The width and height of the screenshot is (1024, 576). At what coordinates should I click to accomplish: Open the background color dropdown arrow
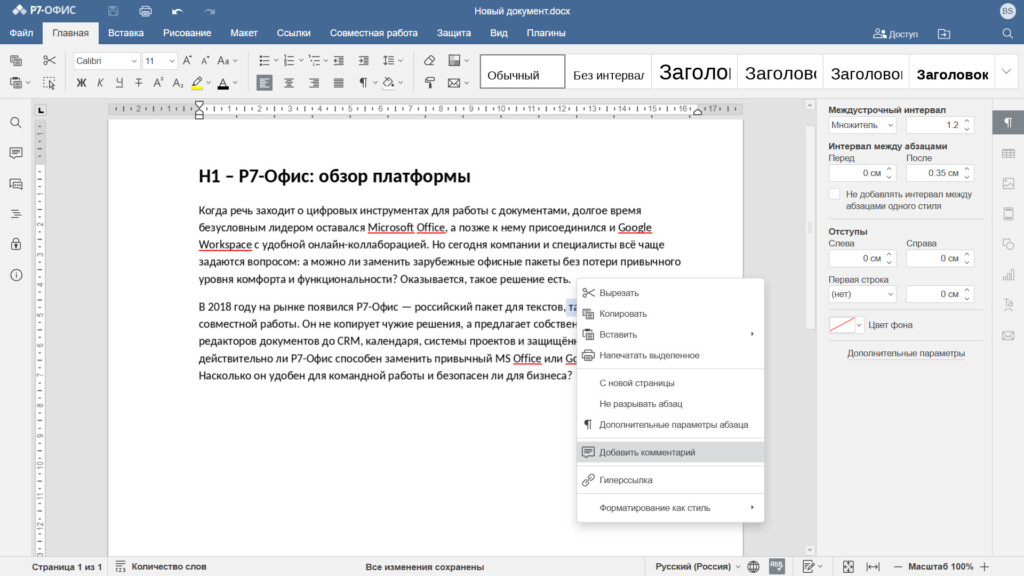pyautogui.click(x=859, y=325)
